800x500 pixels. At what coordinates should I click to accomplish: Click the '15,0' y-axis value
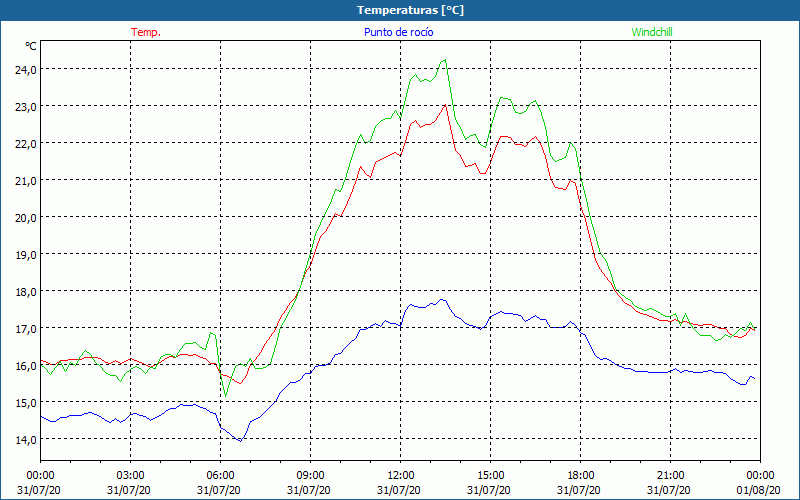click(26, 403)
